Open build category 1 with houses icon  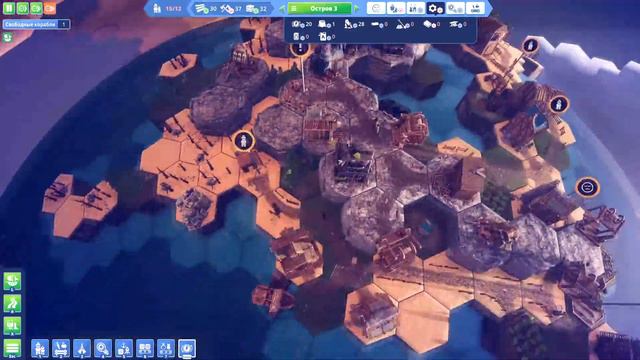40,349
